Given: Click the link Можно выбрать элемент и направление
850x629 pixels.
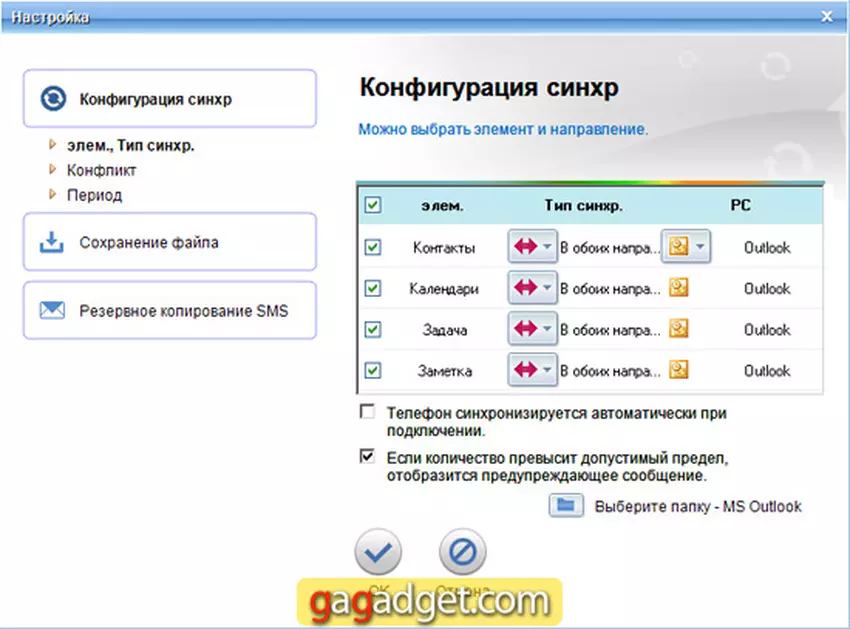Looking at the screenshot, I should (x=502, y=130).
